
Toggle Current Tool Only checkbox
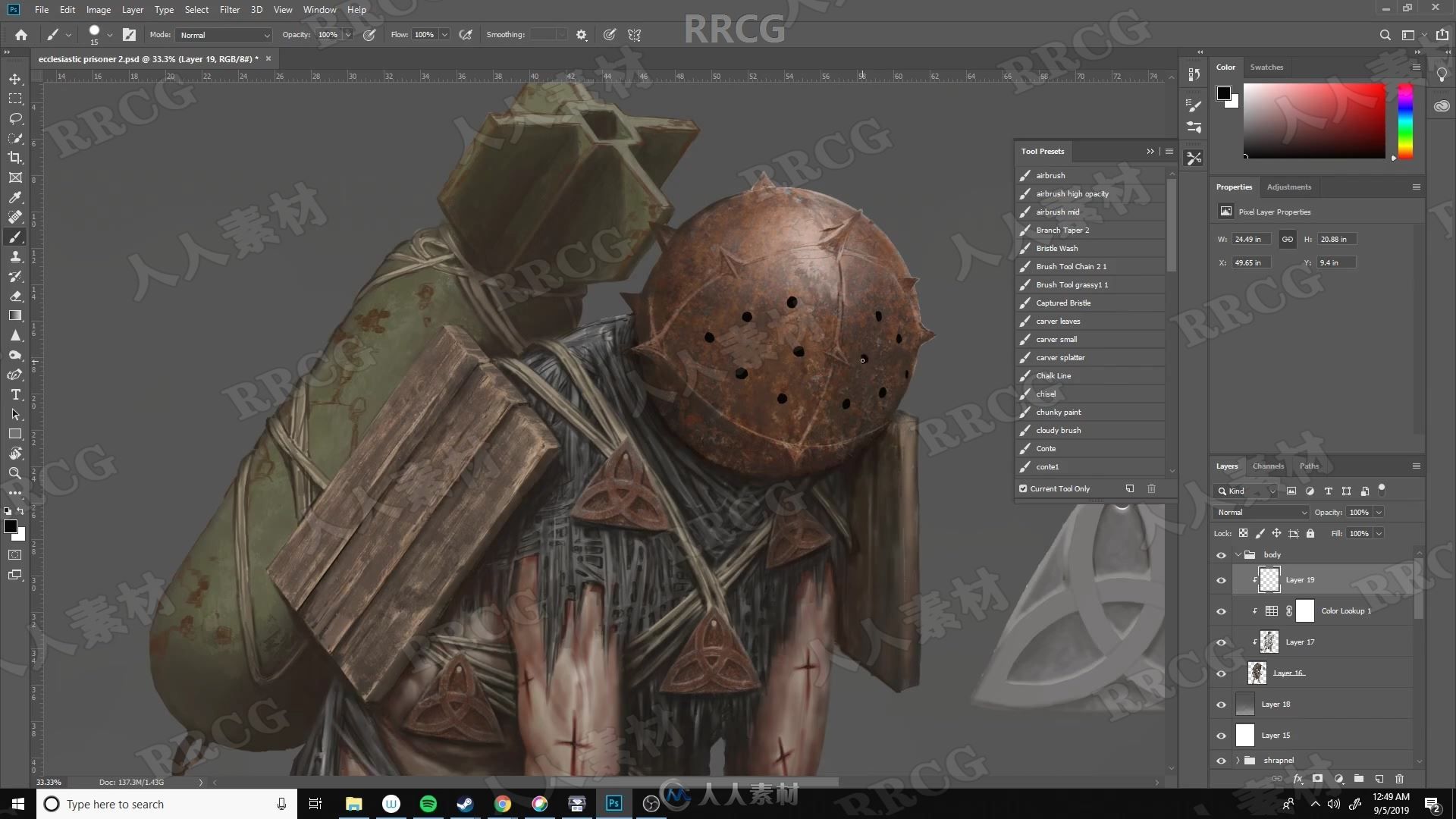[x=1023, y=488]
